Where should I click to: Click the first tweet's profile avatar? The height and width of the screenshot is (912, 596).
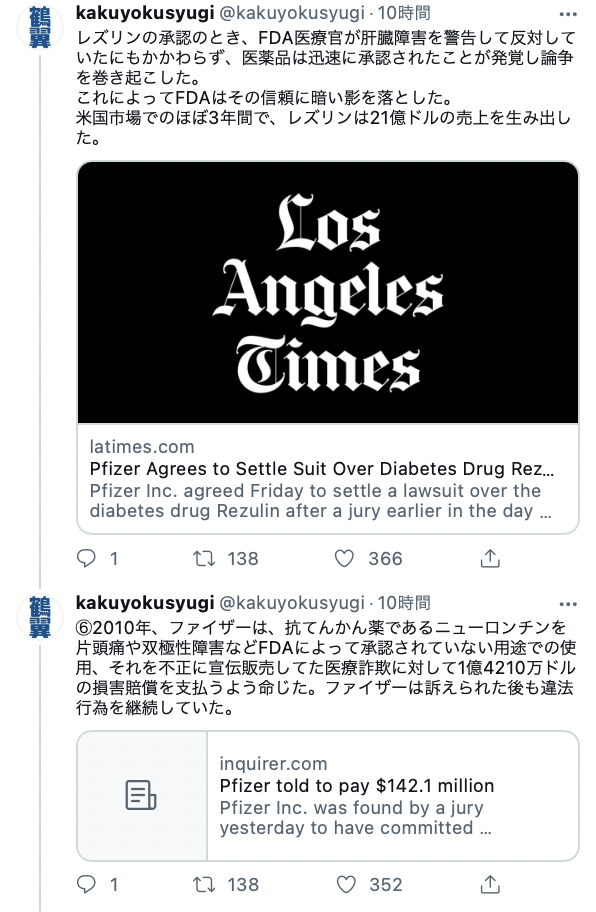(x=40, y=26)
